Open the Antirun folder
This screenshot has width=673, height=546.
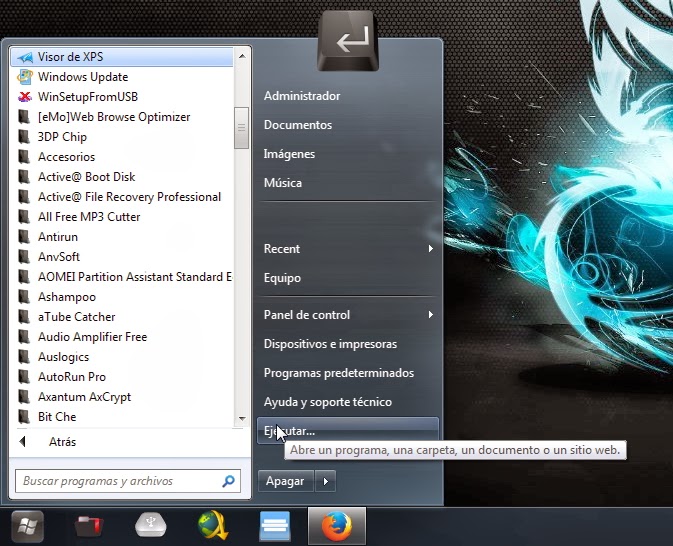[122, 237]
